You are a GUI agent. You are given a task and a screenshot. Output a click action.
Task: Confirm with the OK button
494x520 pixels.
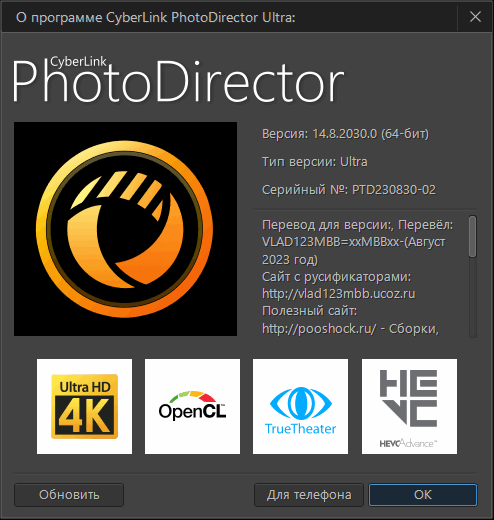tap(423, 495)
